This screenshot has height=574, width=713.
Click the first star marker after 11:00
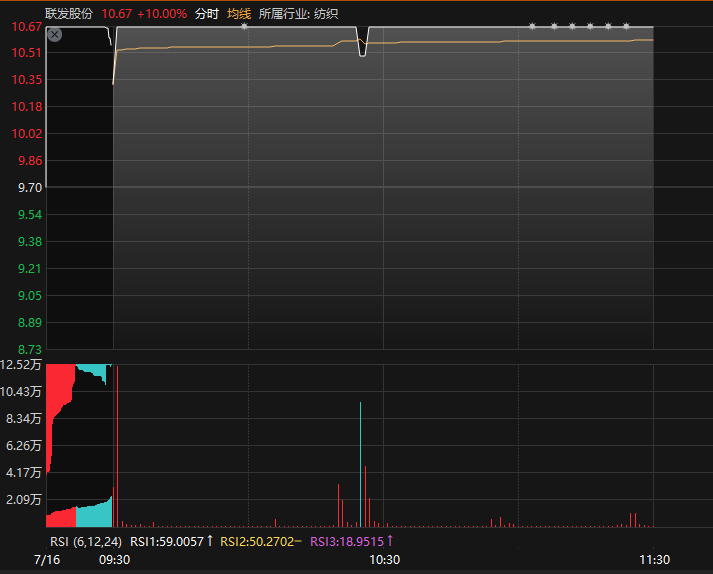(x=532, y=27)
